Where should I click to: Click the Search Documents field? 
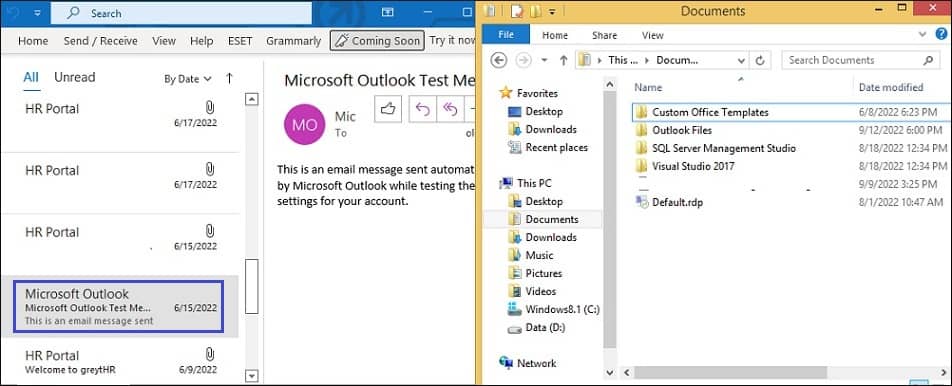point(860,60)
